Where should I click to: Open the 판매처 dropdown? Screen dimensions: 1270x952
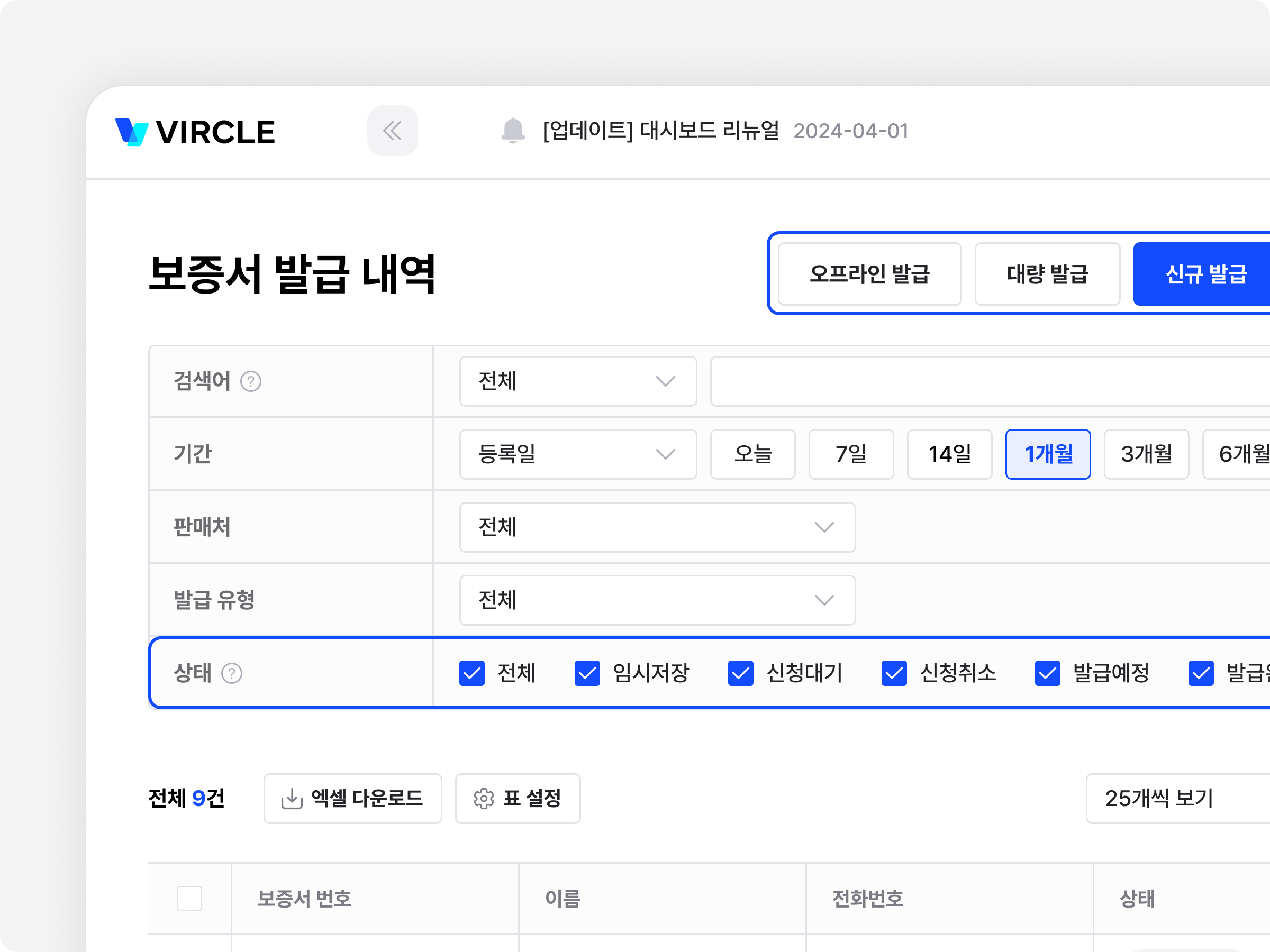(x=657, y=527)
